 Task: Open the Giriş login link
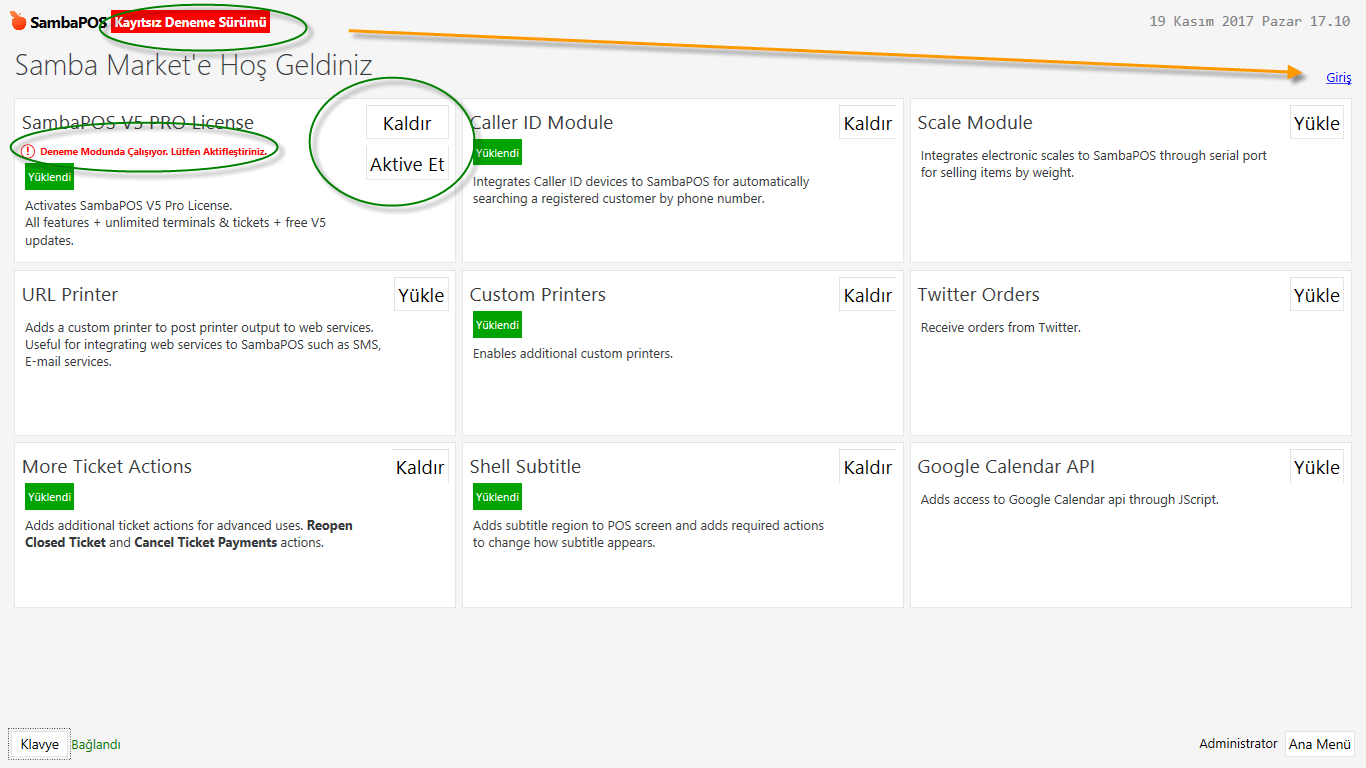tap(1338, 78)
